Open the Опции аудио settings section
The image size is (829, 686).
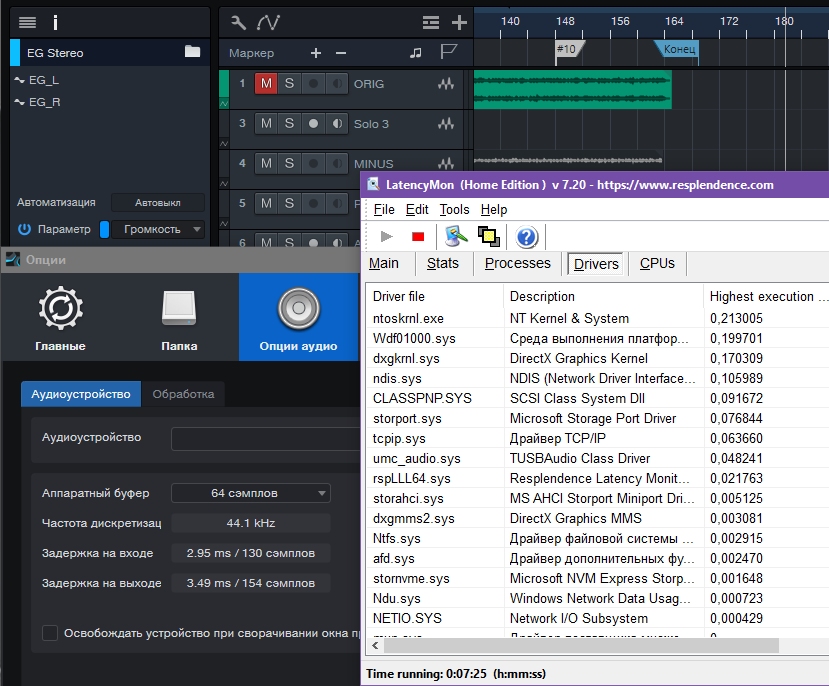297,318
